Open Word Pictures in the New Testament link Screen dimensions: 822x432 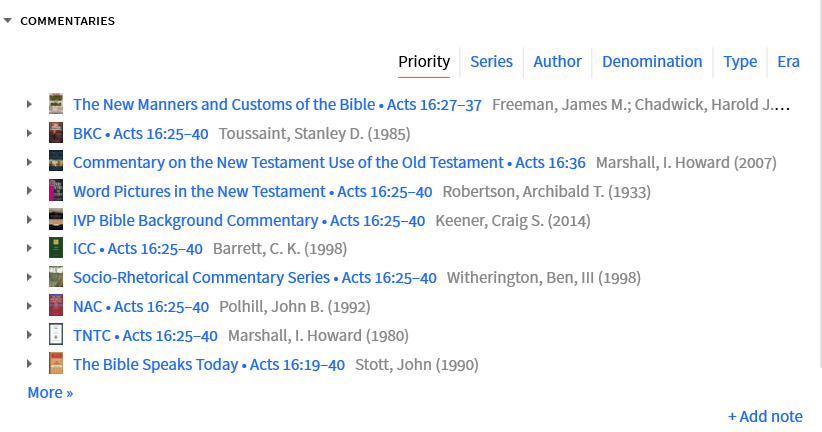tap(199, 191)
